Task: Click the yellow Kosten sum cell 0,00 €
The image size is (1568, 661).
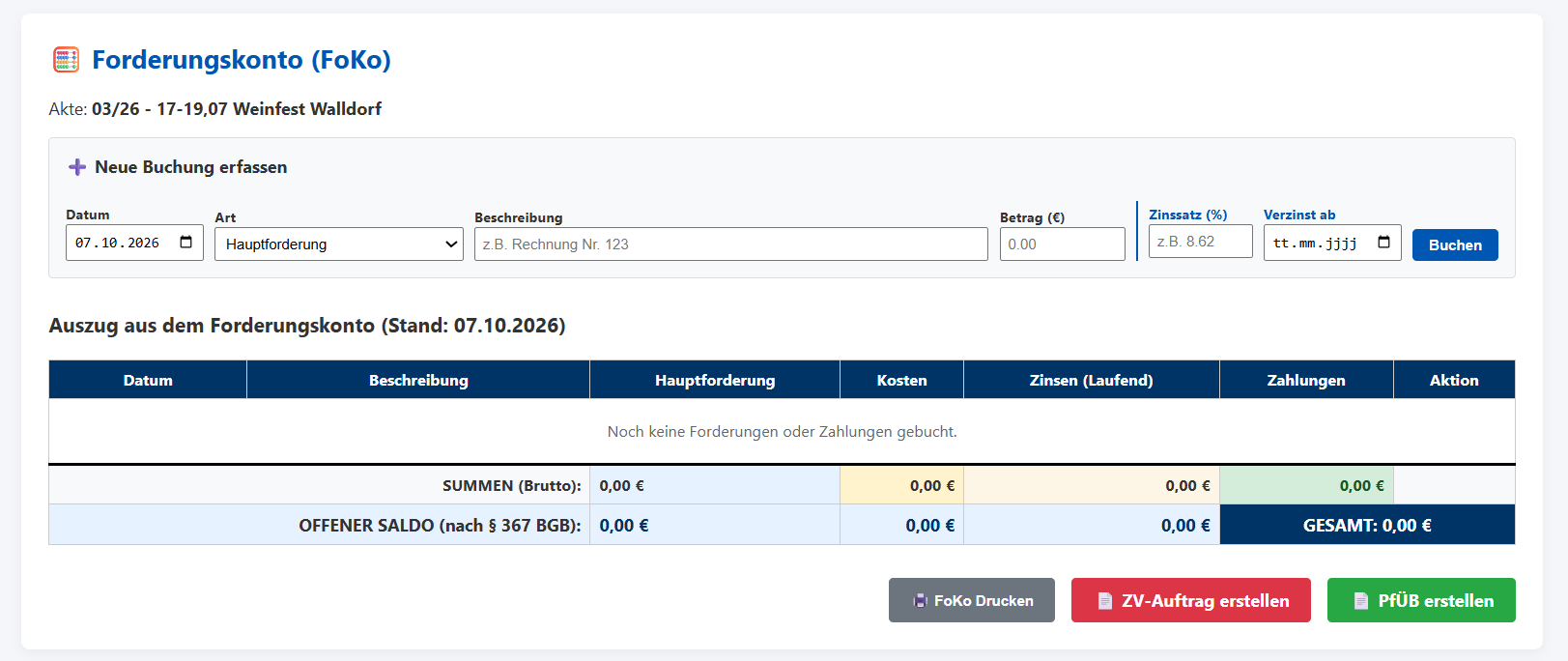Action: point(902,485)
